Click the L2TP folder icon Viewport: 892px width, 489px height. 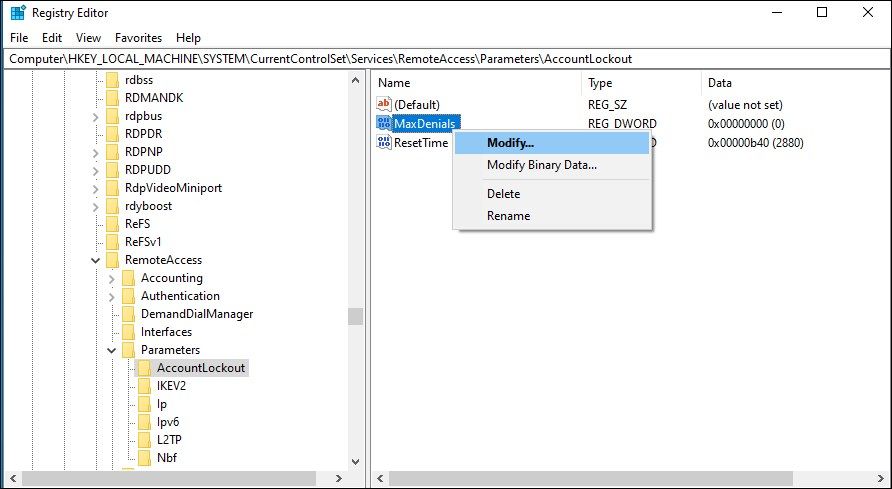[x=144, y=440]
